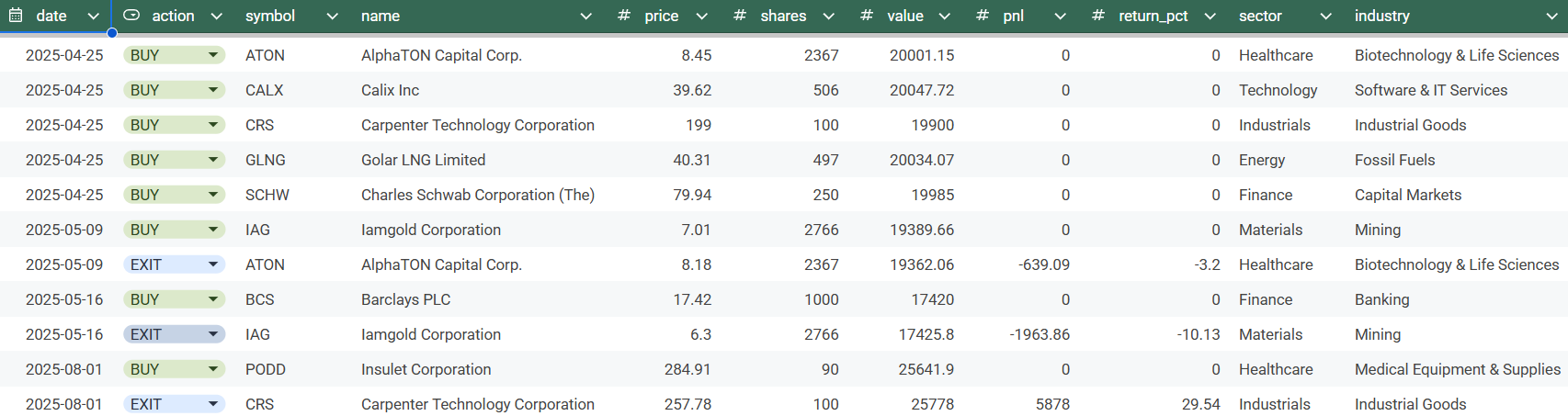1568x416 pixels.
Task: Select the Golar LNG Limited name cell
Action: [x=423, y=160]
